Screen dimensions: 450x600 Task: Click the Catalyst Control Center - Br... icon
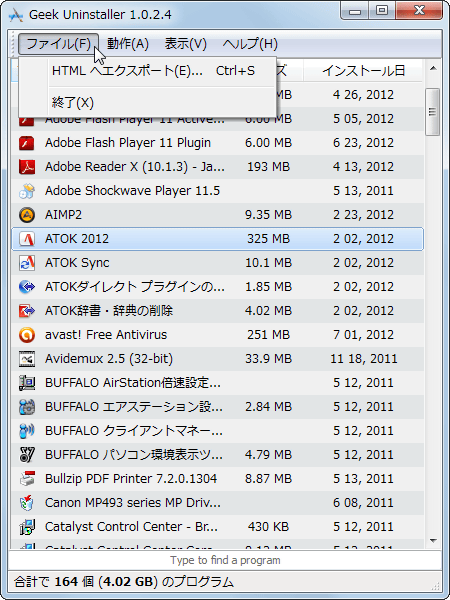[x=27, y=527]
